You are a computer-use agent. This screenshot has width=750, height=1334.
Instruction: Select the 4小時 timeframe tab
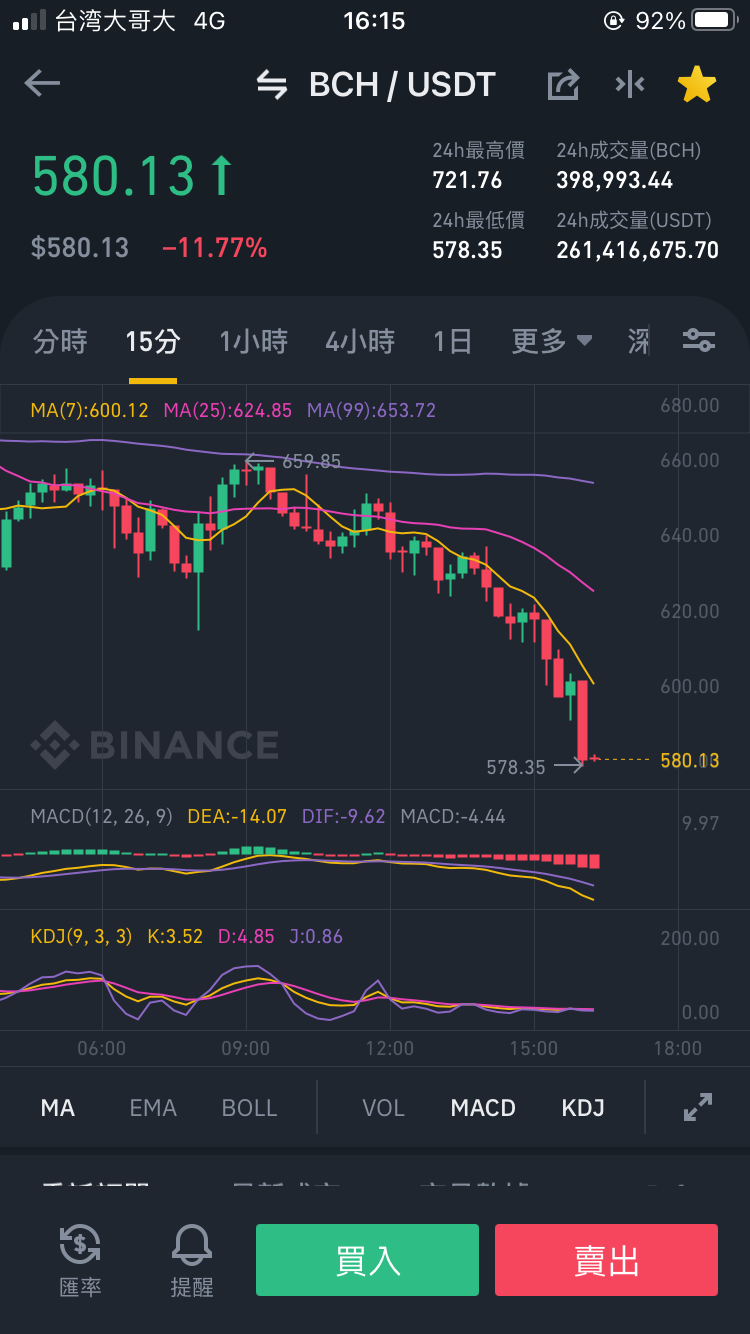360,342
